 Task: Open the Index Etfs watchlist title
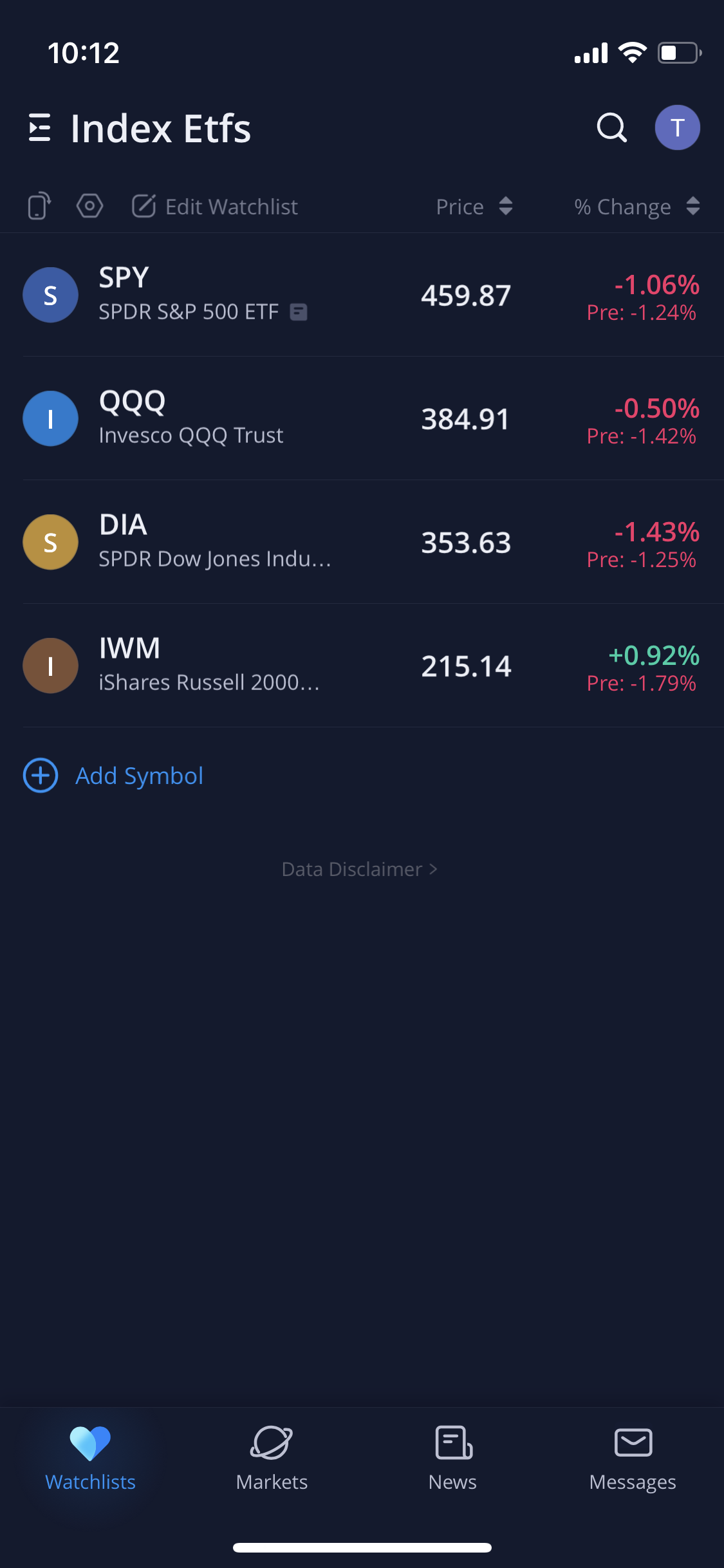(161, 128)
